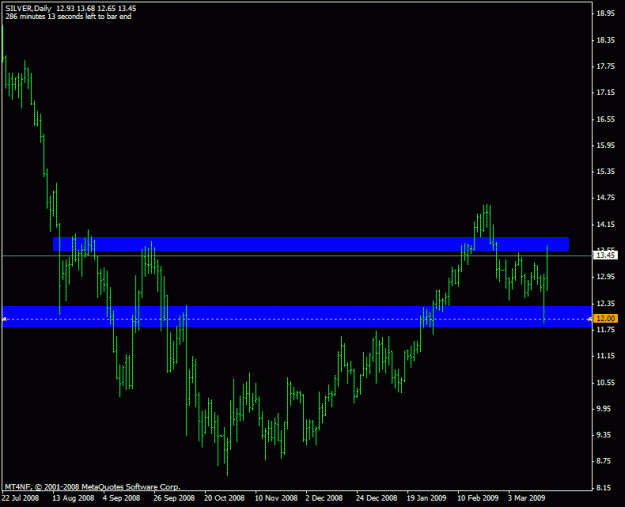Screen dimensions: 625x507
Task: Click the 24 Dec 2008 date label
Action: (377, 498)
